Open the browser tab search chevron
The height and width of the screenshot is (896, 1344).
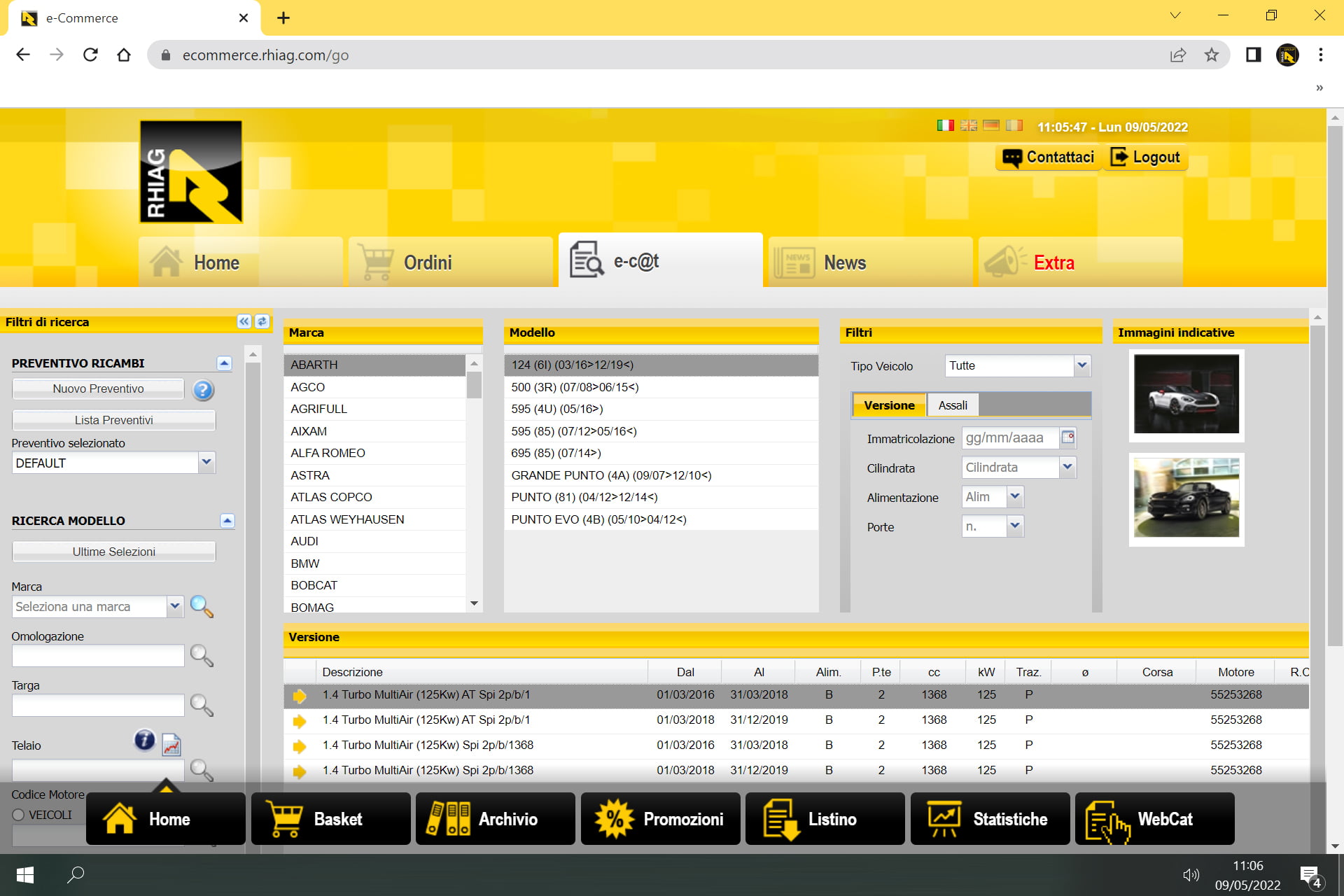[x=1175, y=15]
